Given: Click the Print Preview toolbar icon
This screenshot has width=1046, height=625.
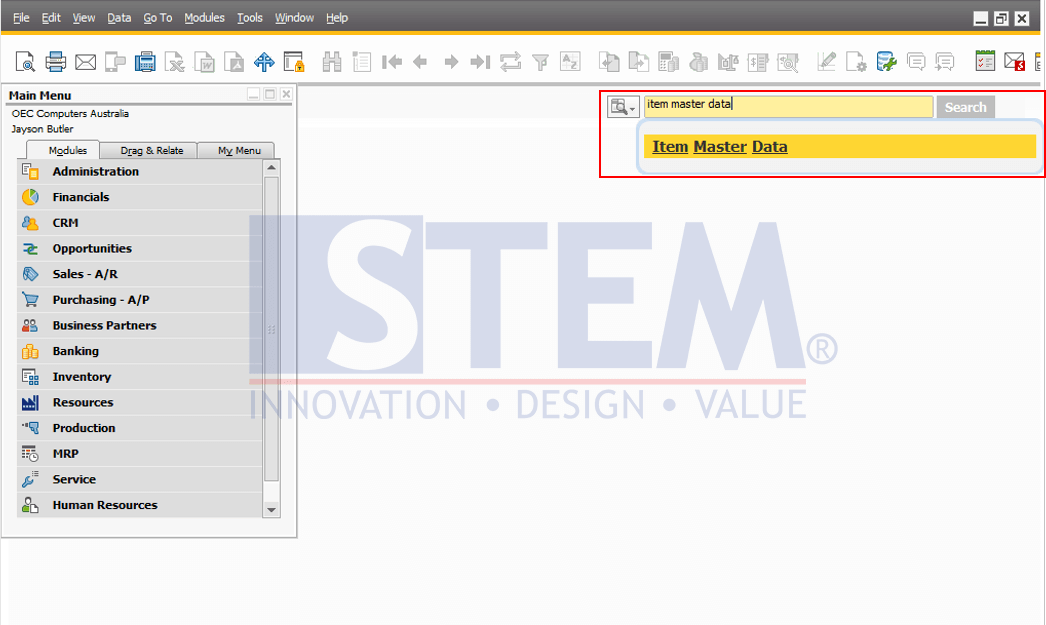Looking at the screenshot, I should 25,62.
